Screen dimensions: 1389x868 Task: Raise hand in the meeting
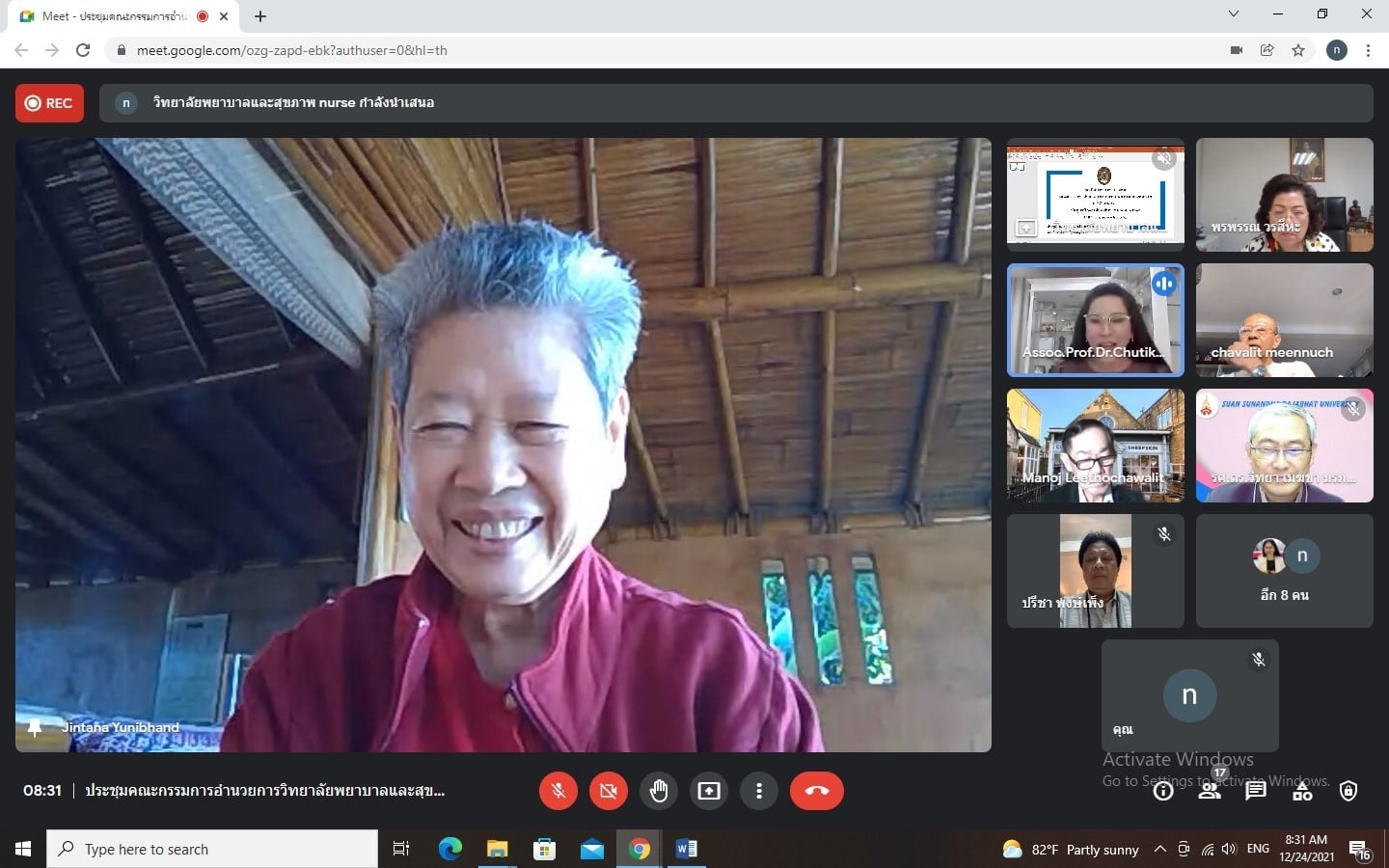point(659,791)
